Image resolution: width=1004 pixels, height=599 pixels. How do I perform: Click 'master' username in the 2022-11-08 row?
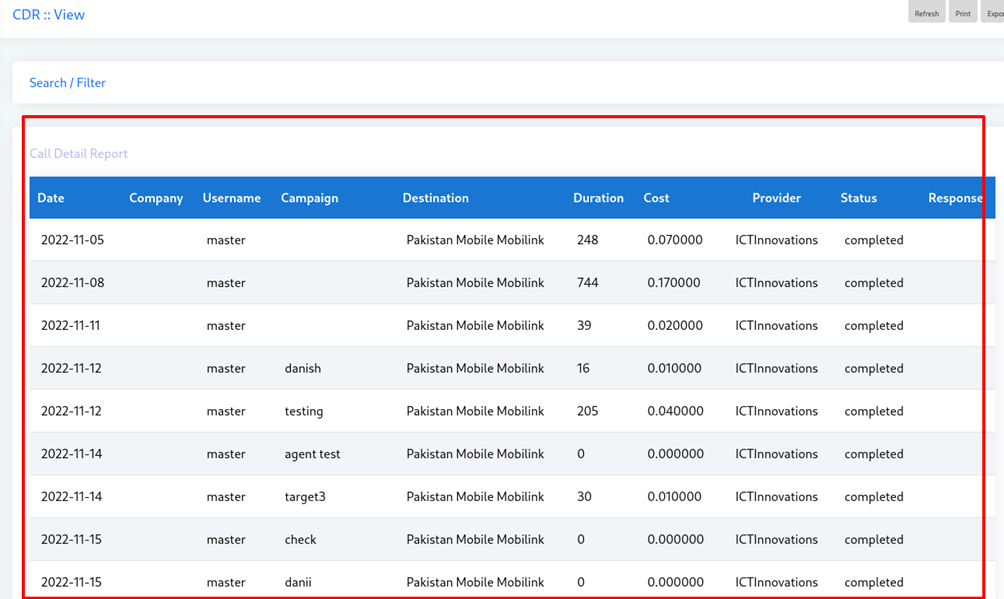[226, 283]
